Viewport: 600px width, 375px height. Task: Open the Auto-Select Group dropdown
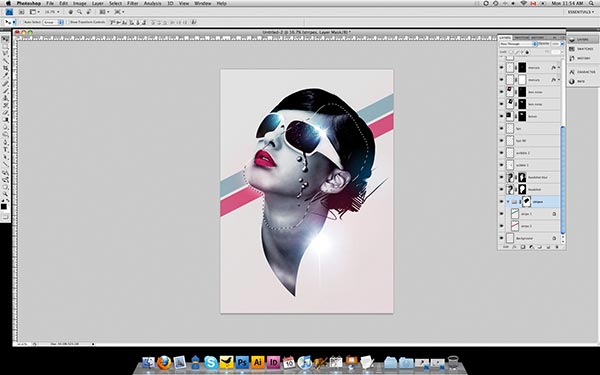click(x=53, y=22)
